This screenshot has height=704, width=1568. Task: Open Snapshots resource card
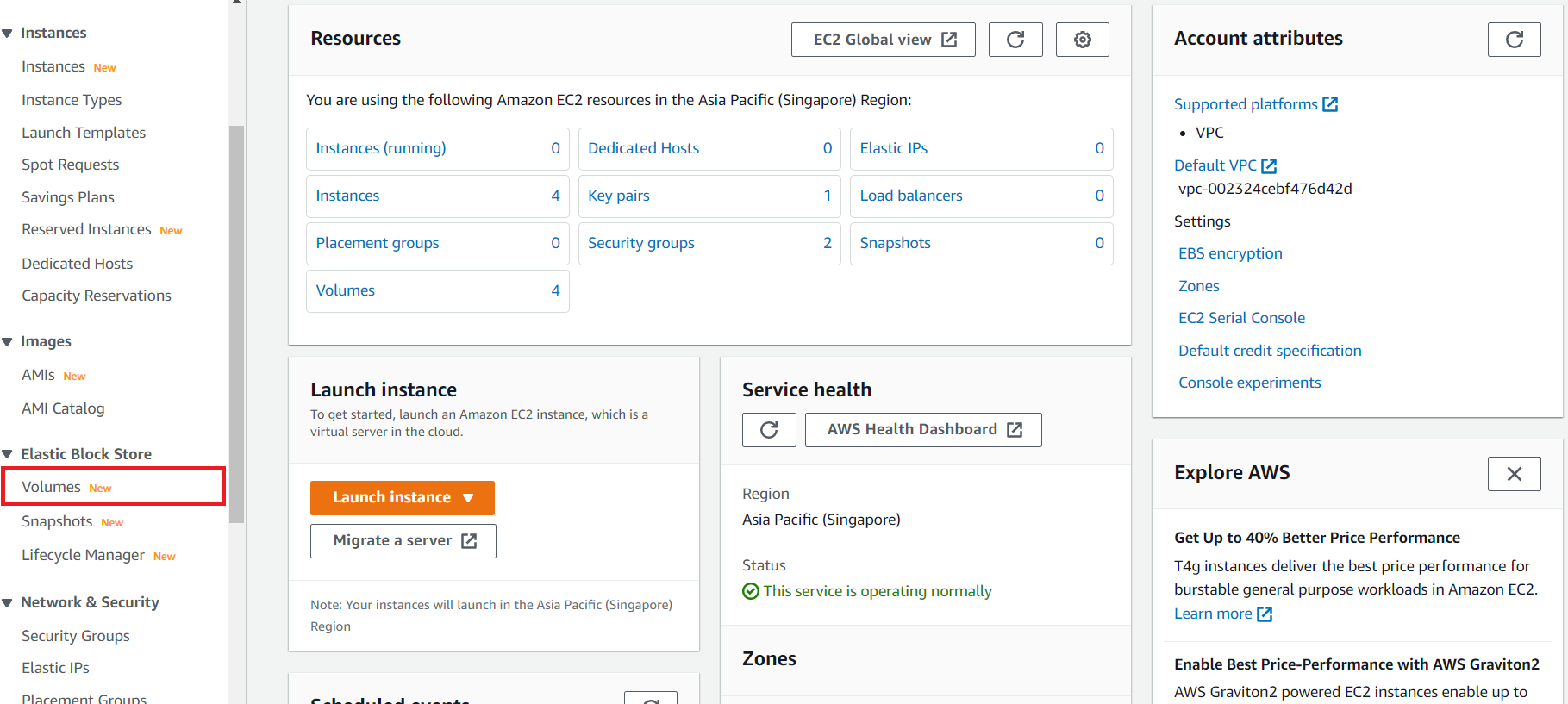click(x=982, y=244)
